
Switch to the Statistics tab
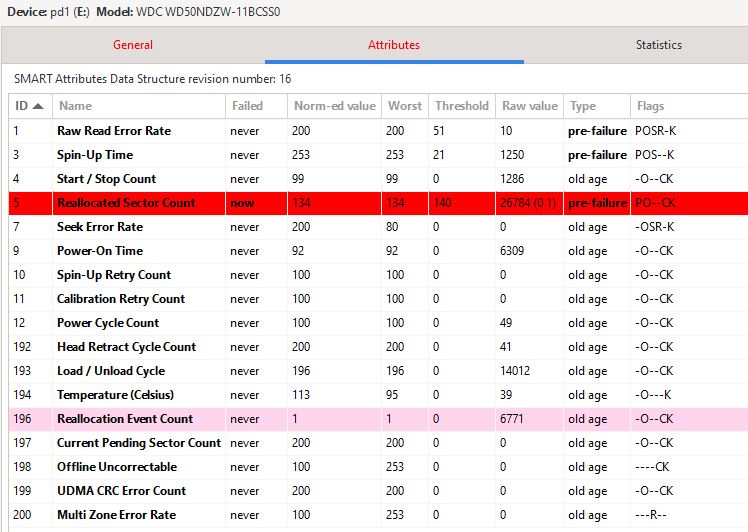[x=658, y=45]
